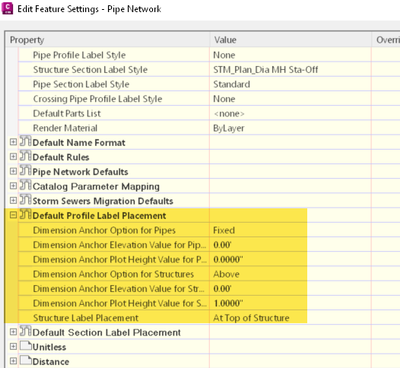The width and height of the screenshot is (400, 368).
Task: Expand the Storm Sewers Migration Defaults group
Action: pyautogui.click(x=13, y=200)
